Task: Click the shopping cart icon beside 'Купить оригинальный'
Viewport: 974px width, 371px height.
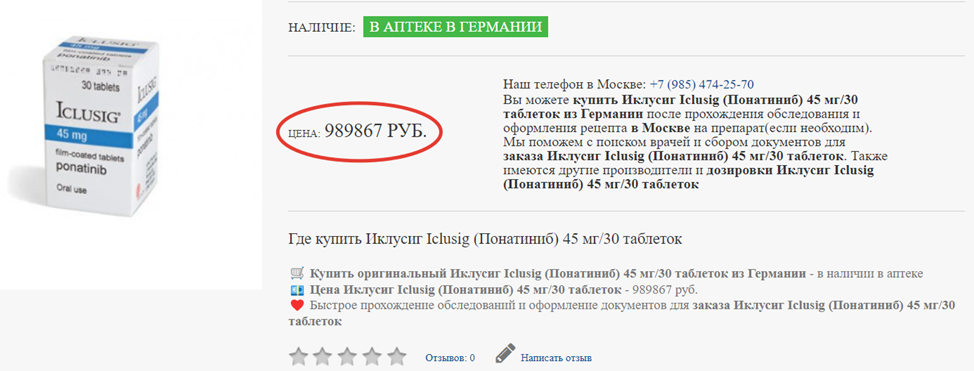Action: [297, 273]
